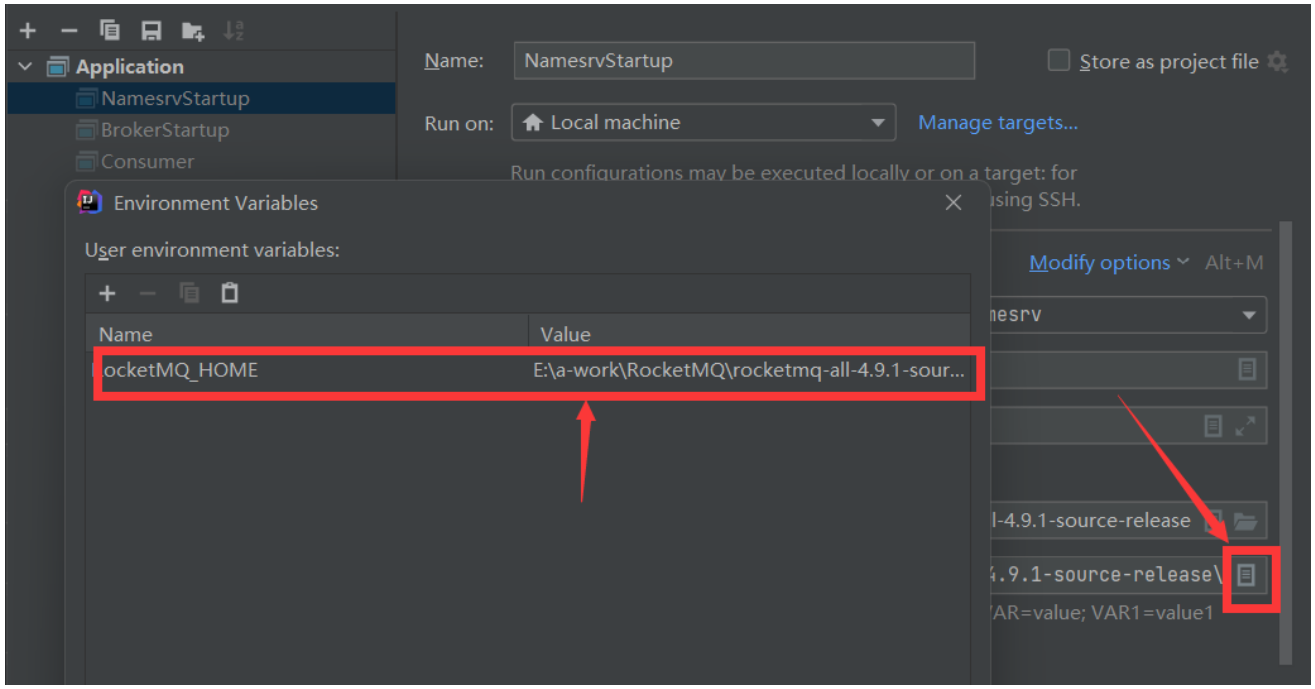
Task: Click the Name field containing NamesrvStartup
Action: [x=744, y=61]
